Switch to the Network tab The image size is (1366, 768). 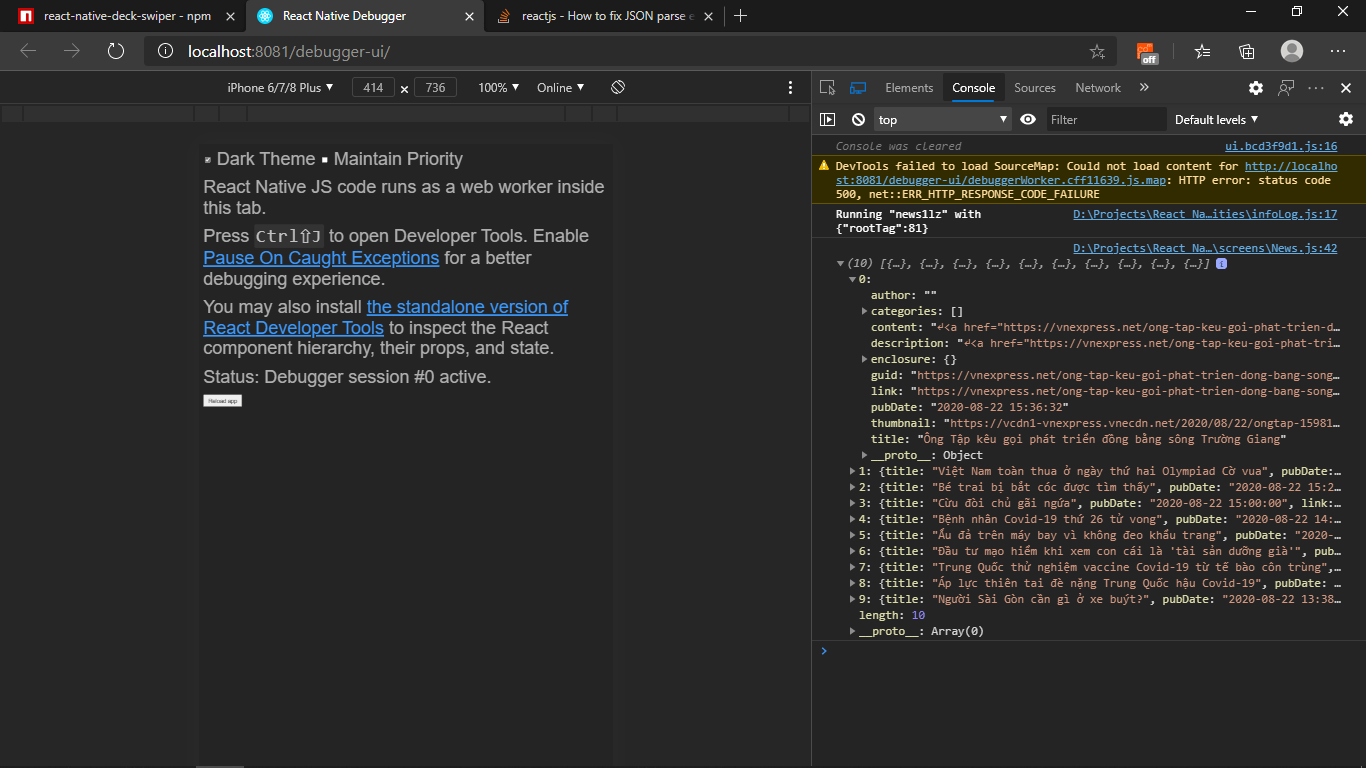pos(1098,88)
